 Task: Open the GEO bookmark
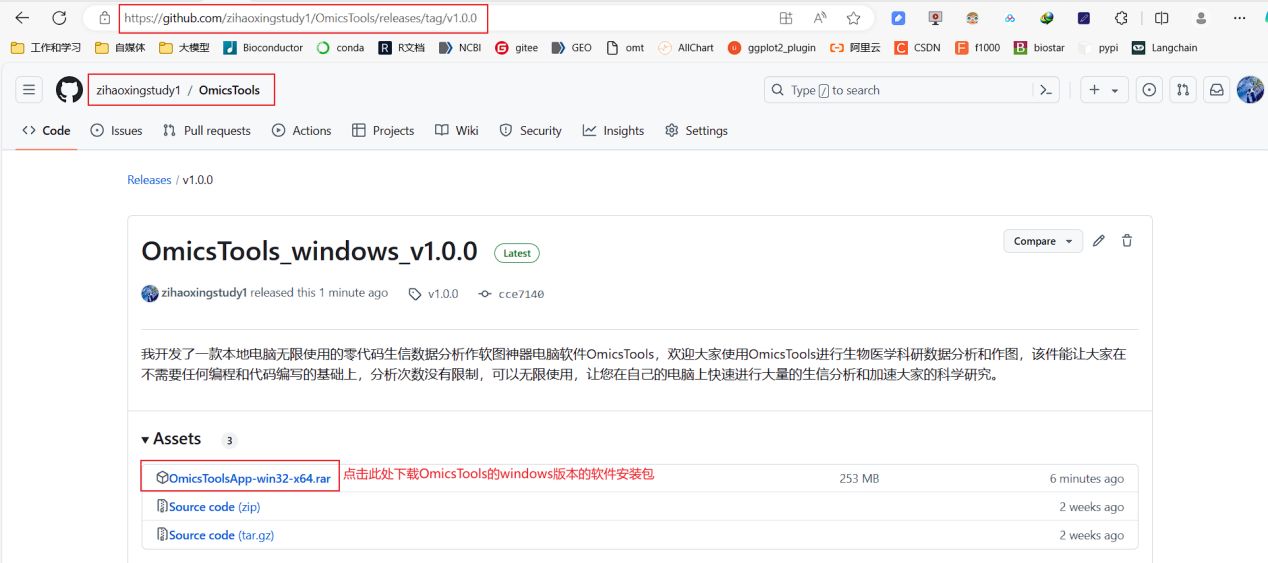click(572, 47)
